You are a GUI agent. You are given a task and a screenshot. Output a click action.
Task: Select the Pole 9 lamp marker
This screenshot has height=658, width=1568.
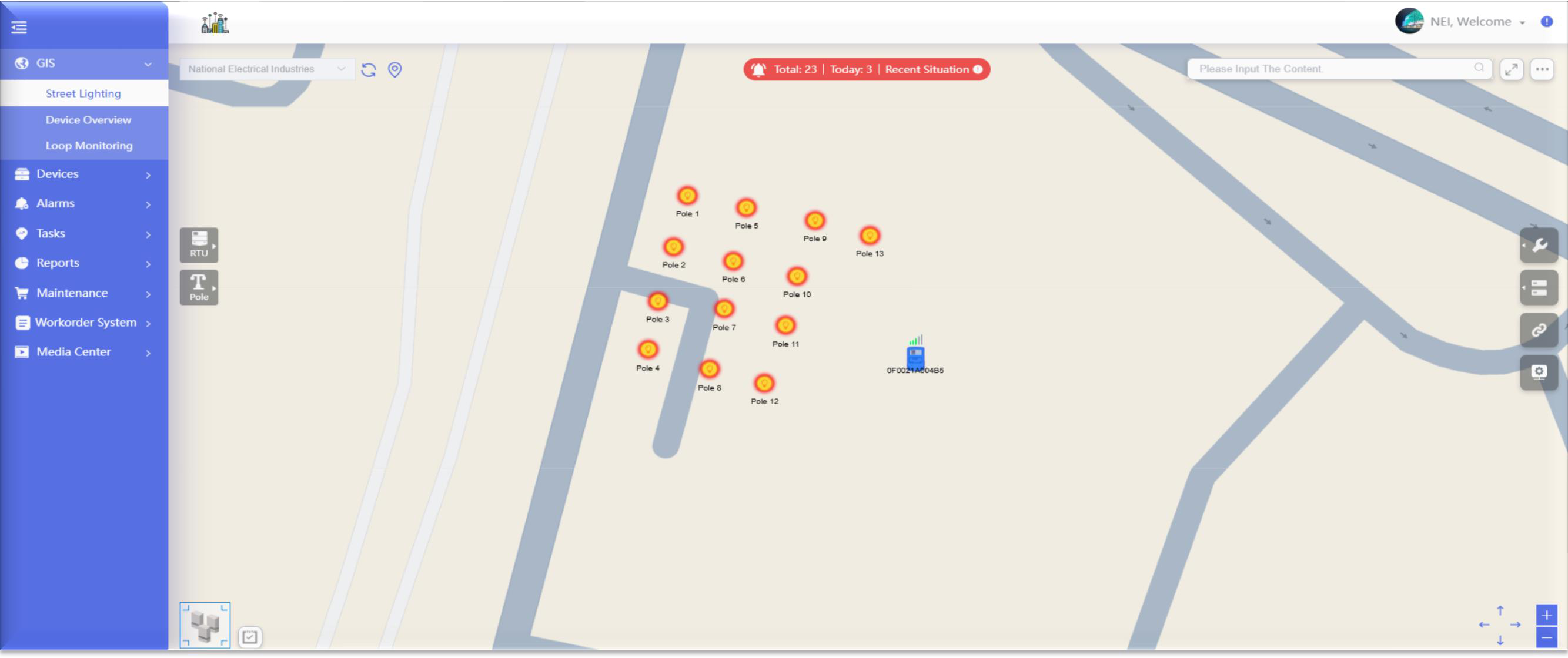(x=814, y=221)
